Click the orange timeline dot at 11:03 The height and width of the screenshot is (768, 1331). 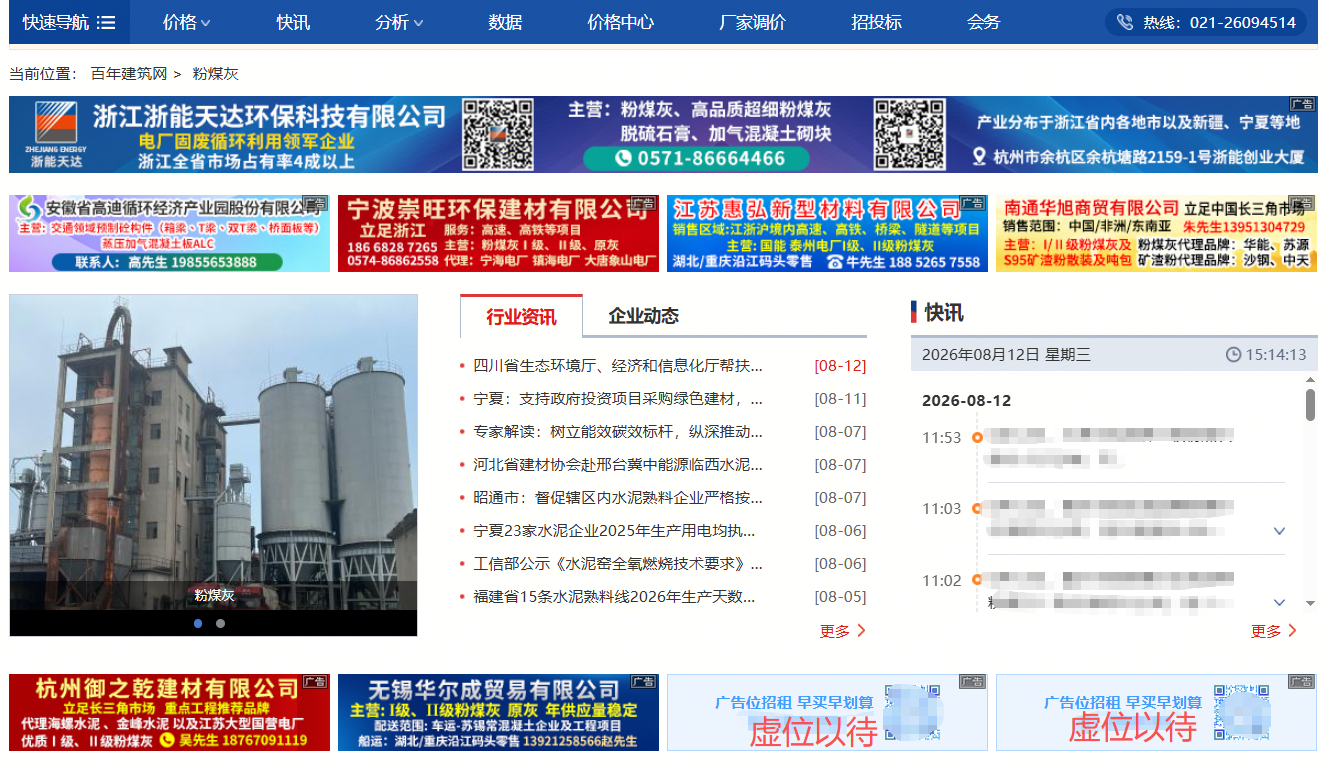point(977,509)
